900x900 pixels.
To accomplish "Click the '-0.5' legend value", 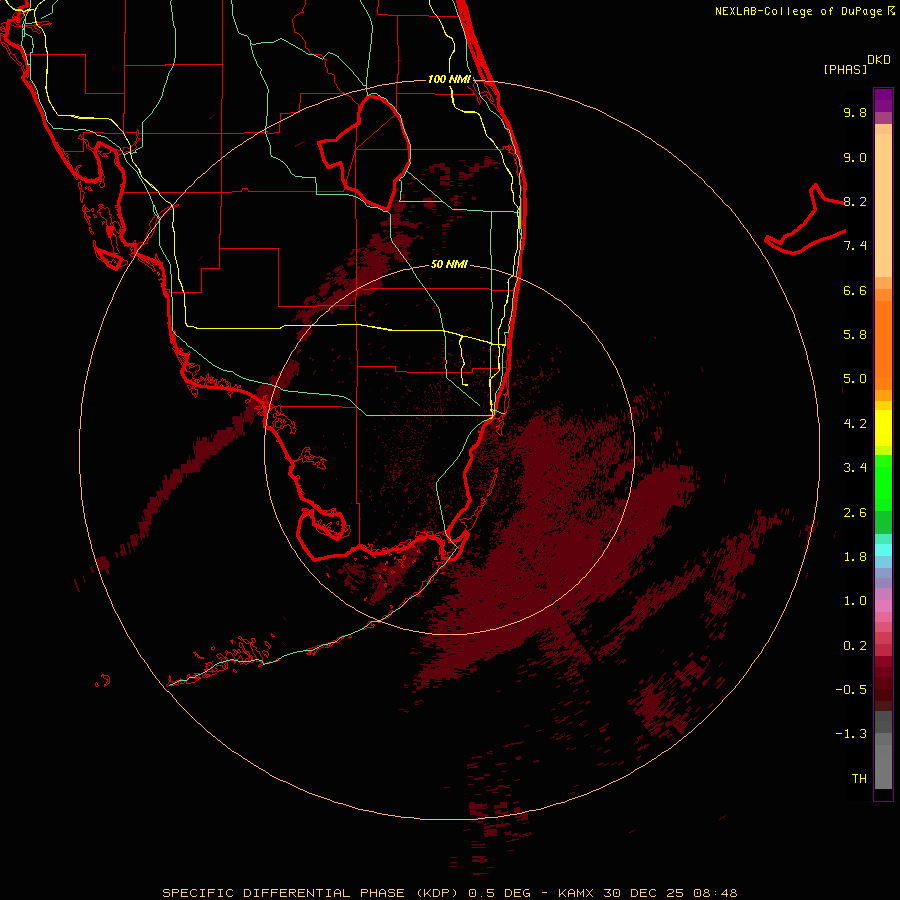I will pos(851,690).
